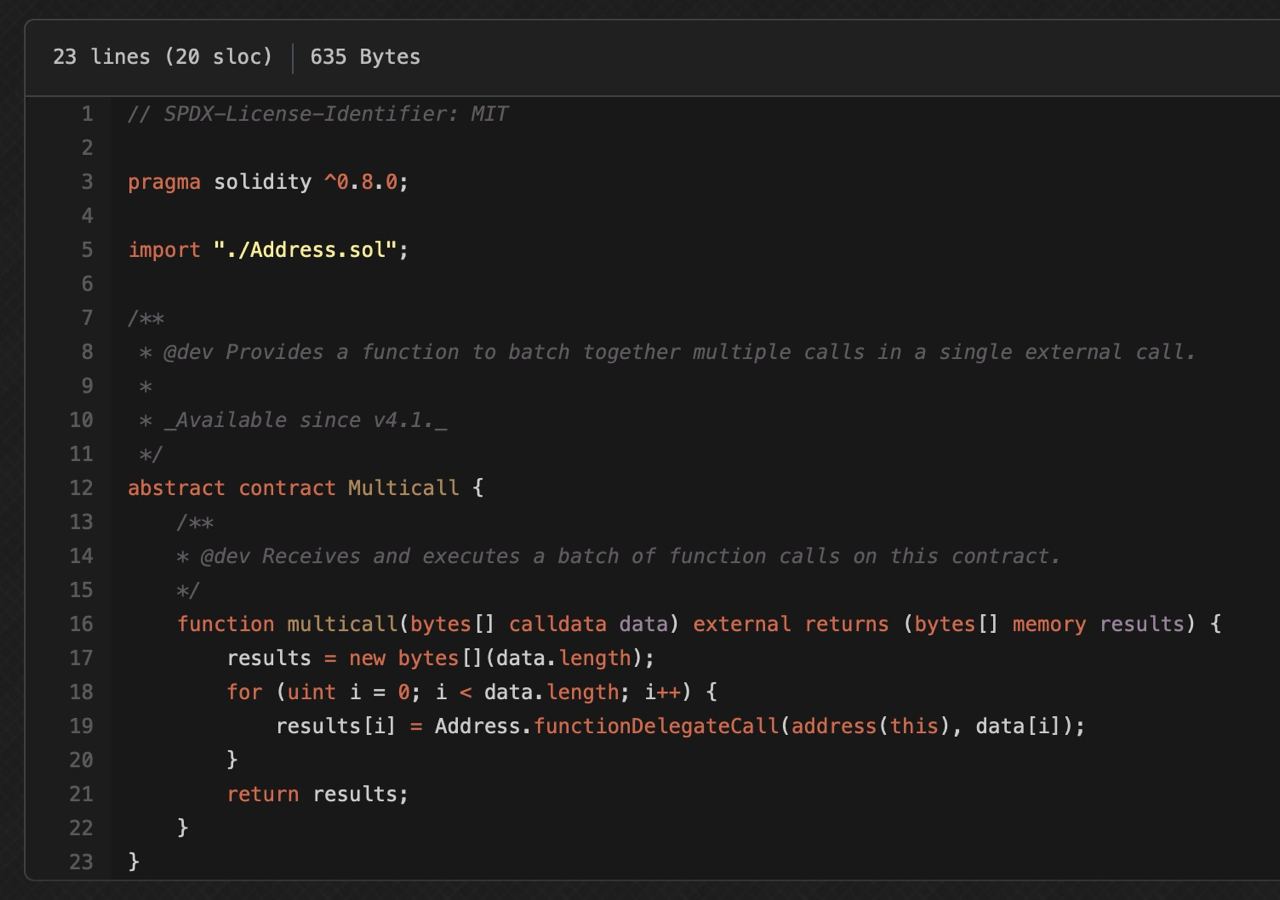This screenshot has width=1280, height=900.
Task: Select line number 23 in the gutter
Action: tap(81, 862)
